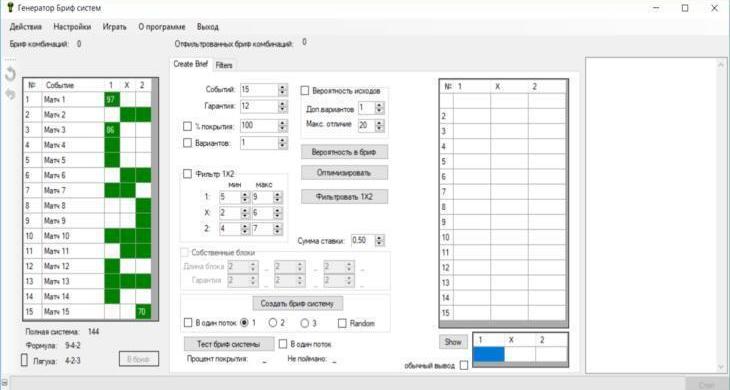This screenshot has width=730, height=390.
Task: Toggle the % покрытия checkbox
Action: [x=187, y=126]
